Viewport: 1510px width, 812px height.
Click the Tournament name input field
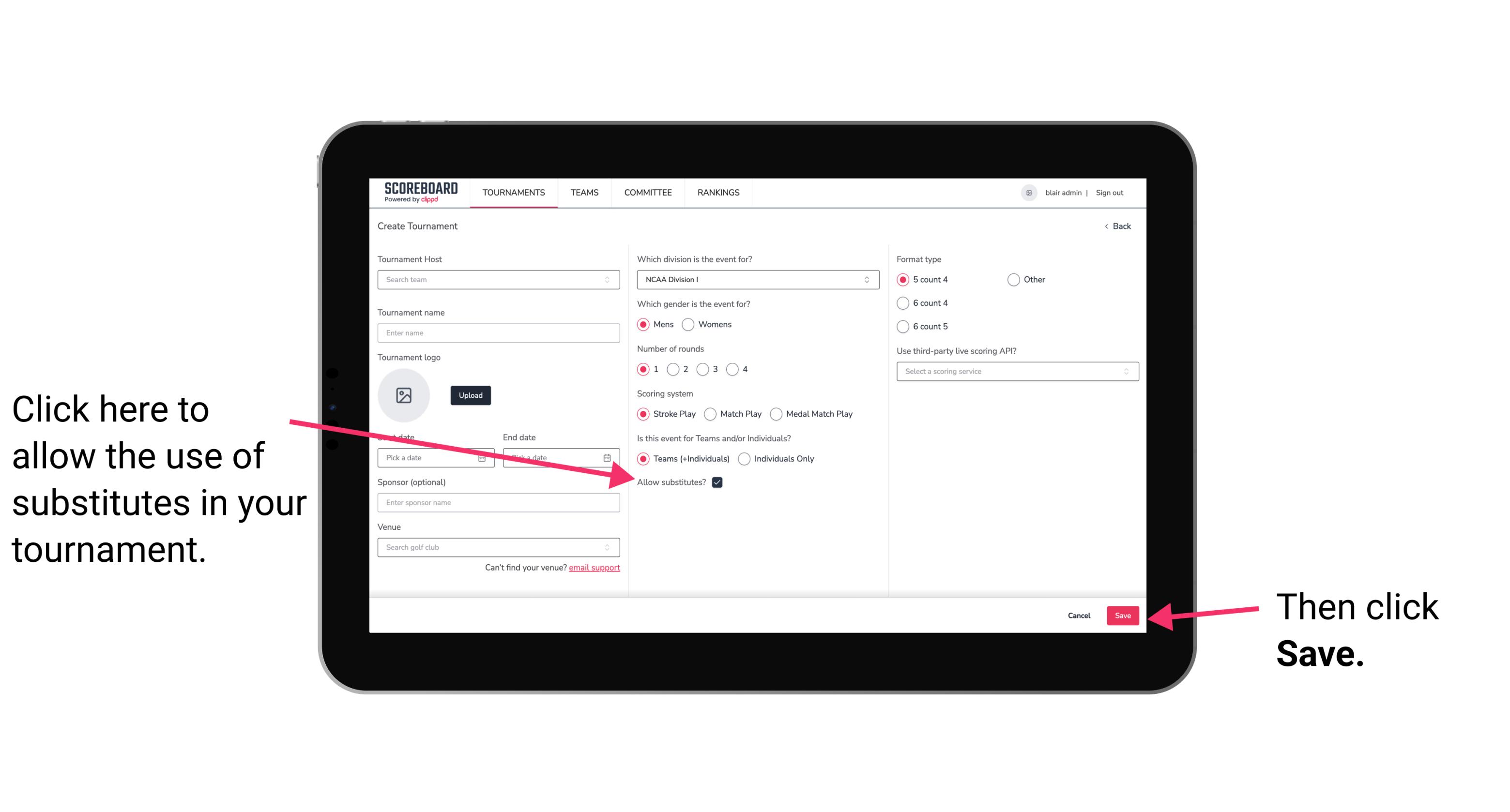click(x=498, y=333)
